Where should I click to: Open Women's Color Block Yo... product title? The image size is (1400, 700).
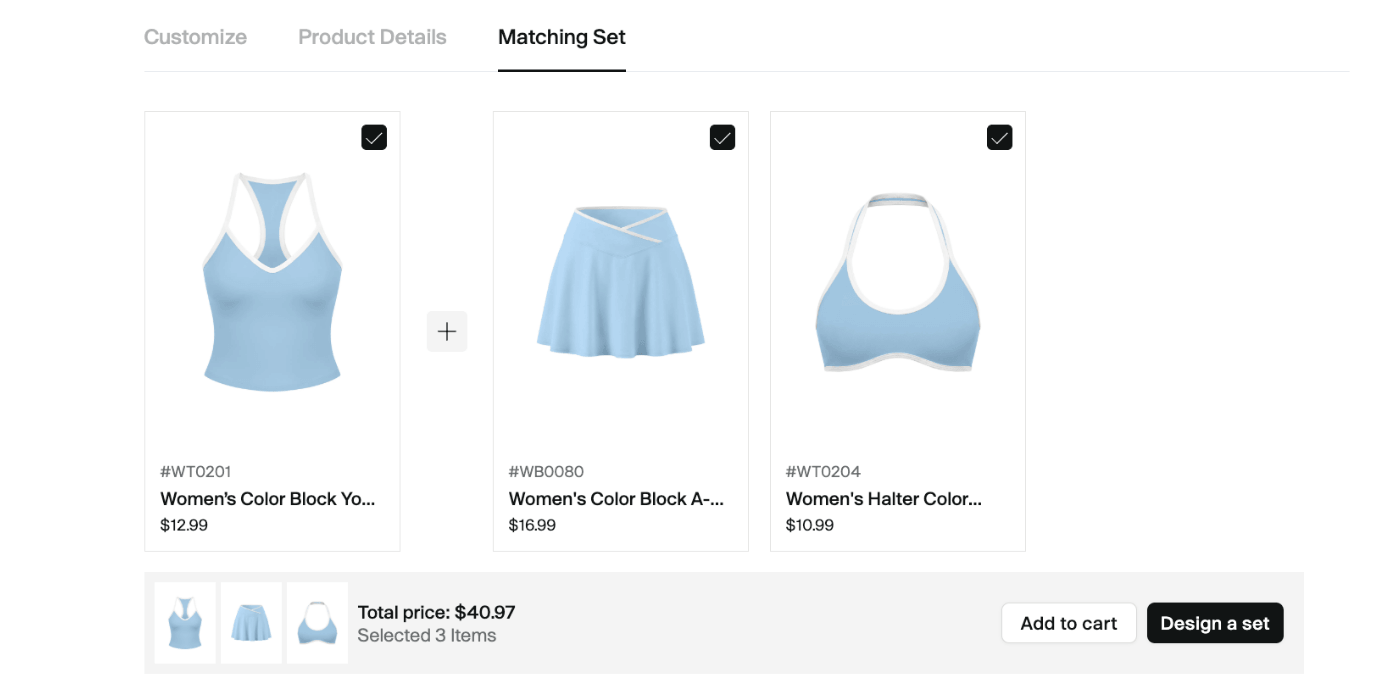[x=268, y=499]
